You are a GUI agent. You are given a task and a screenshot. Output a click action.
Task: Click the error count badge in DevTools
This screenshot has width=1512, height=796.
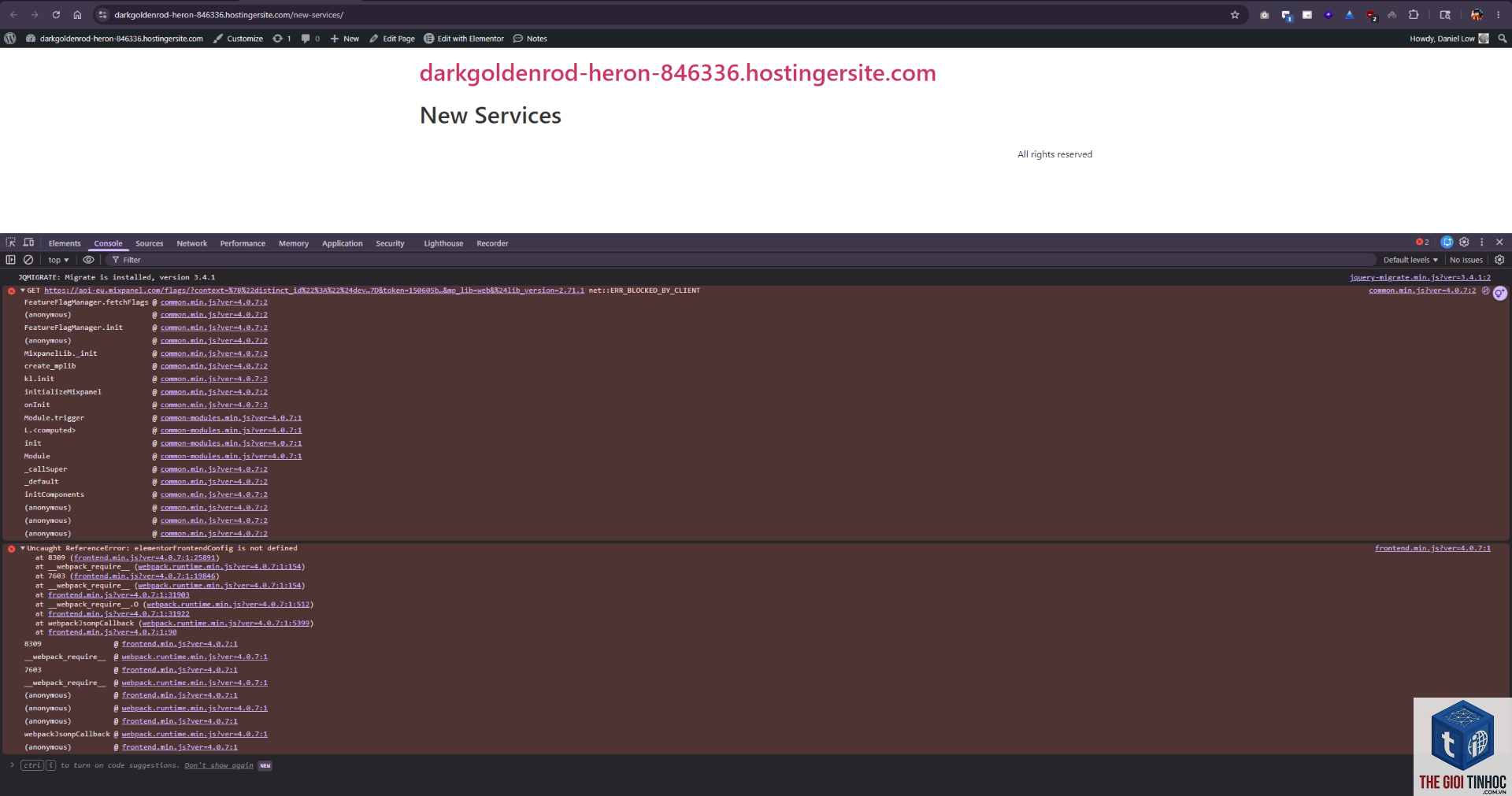[x=1422, y=243]
